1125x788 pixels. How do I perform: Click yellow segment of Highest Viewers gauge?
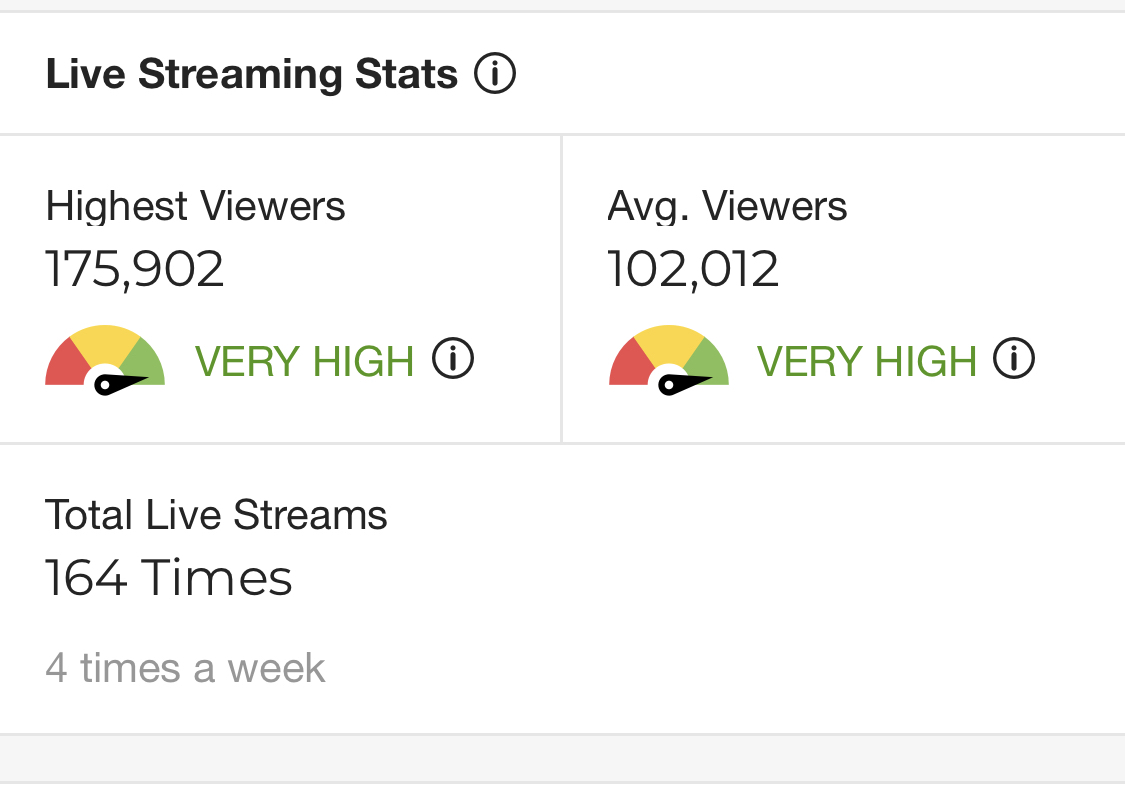tap(104, 342)
